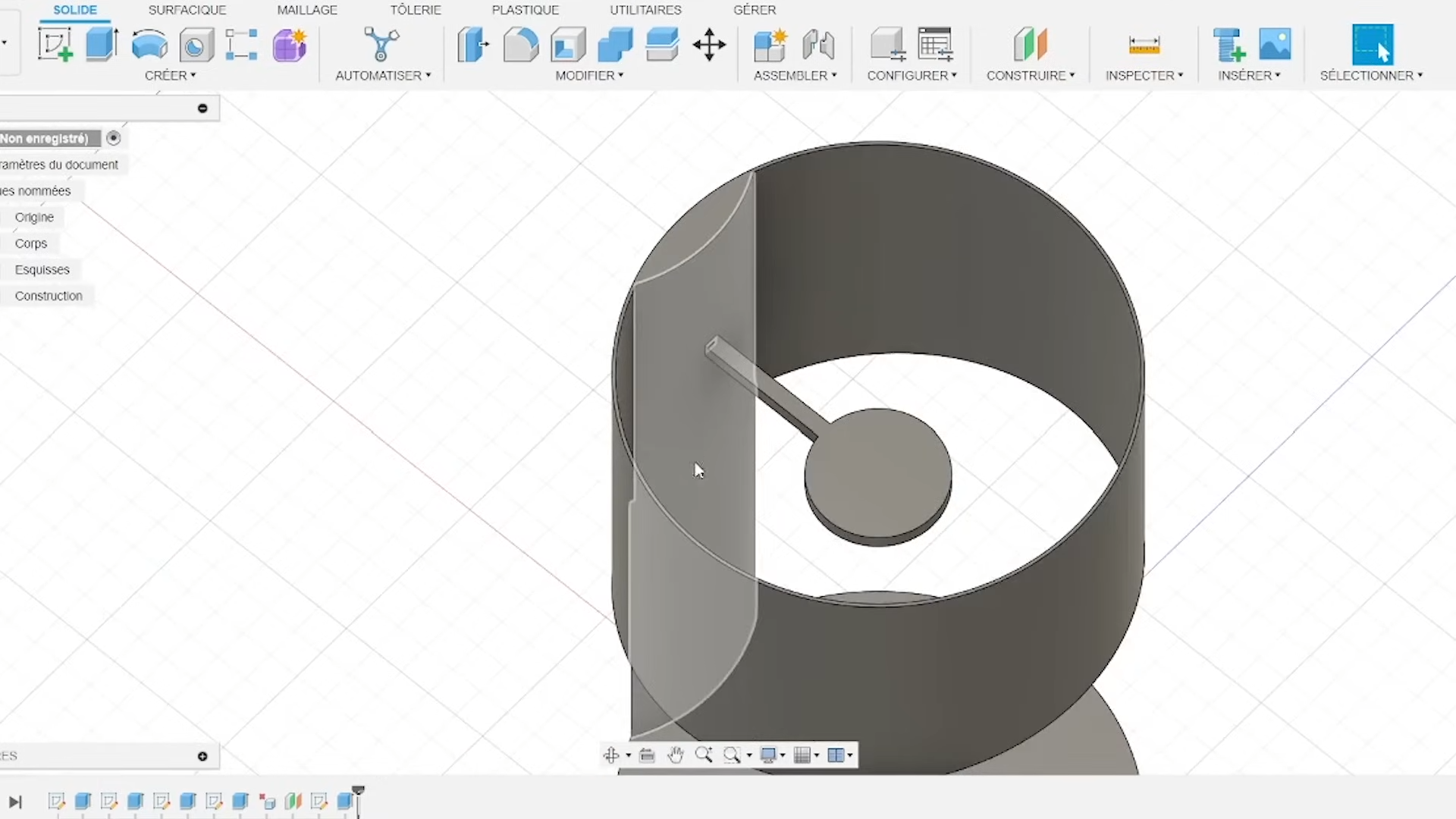
Task: Select the construction plane feature in timeline
Action: click(x=293, y=801)
